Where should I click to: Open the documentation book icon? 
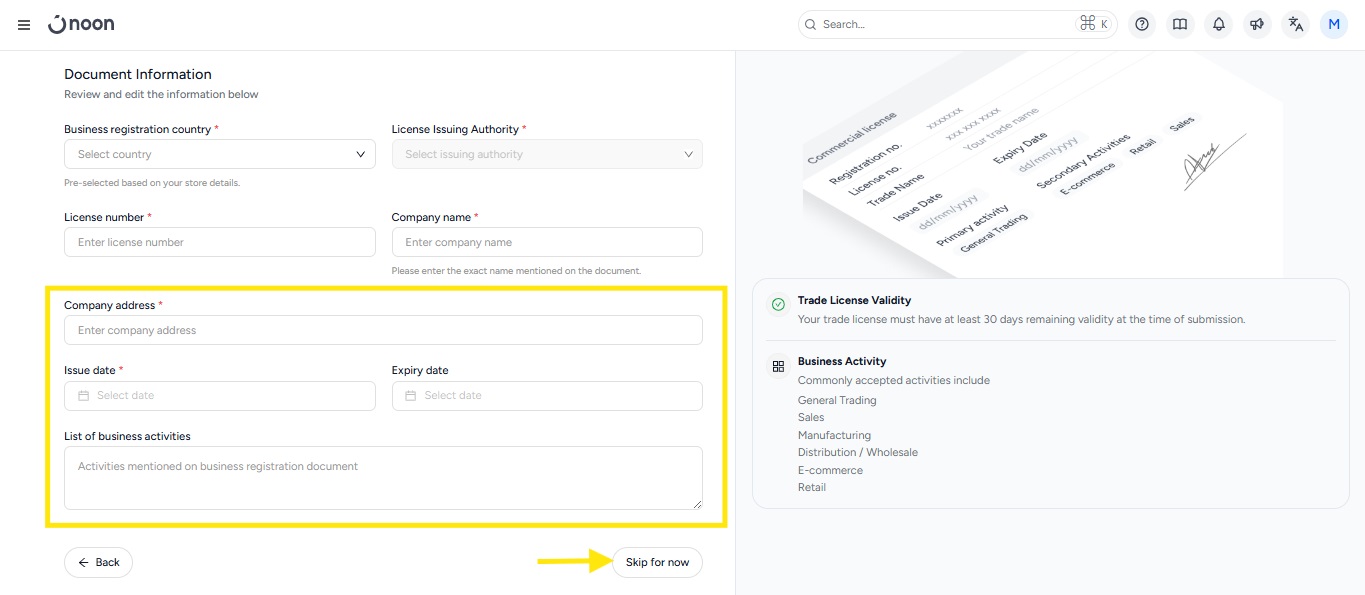pyautogui.click(x=1180, y=25)
